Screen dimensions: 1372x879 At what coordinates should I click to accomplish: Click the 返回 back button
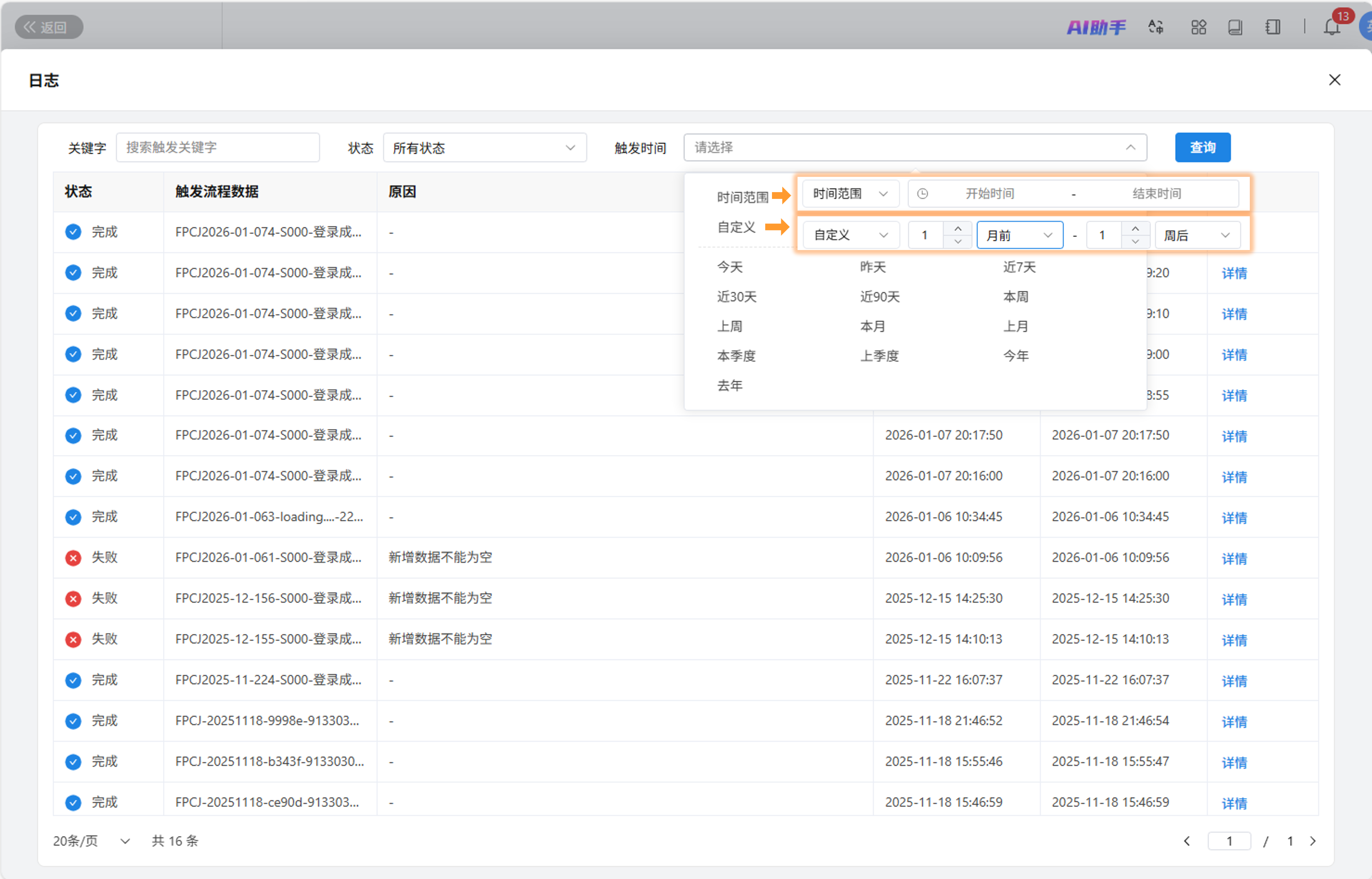[x=49, y=27]
